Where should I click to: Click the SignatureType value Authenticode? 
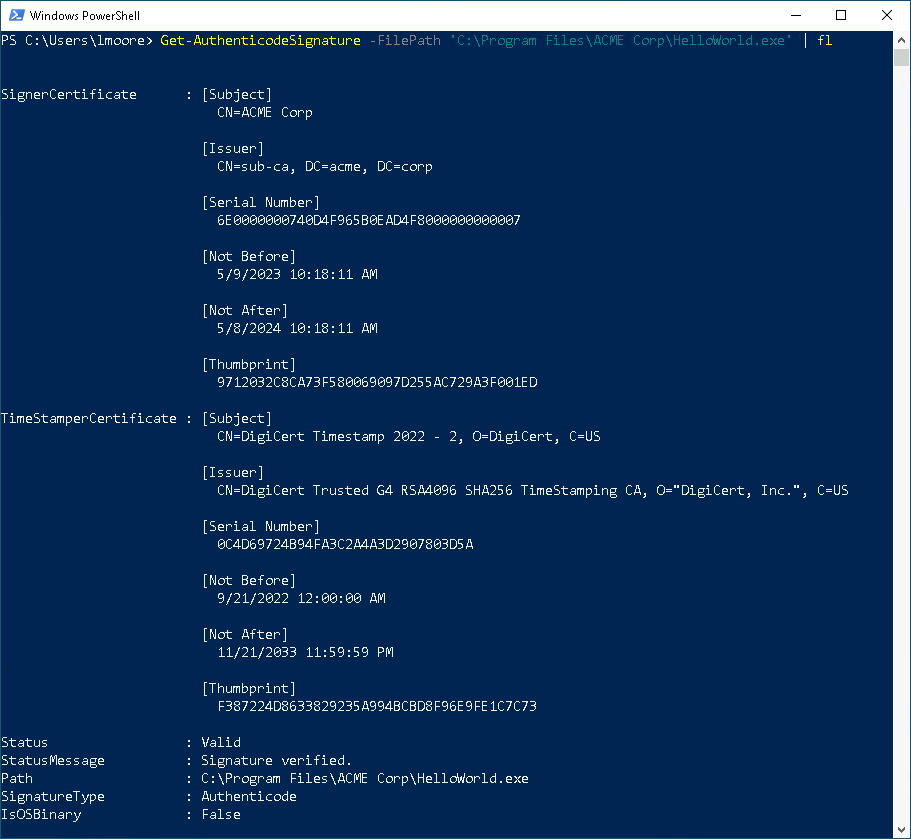(x=249, y=796)
